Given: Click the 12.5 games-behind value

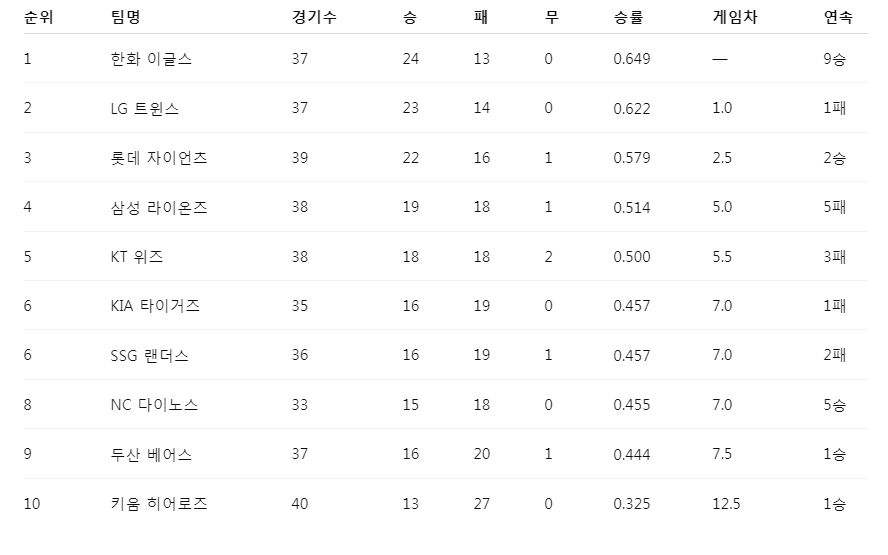Looking at the screenshot, I should (726, 503).
